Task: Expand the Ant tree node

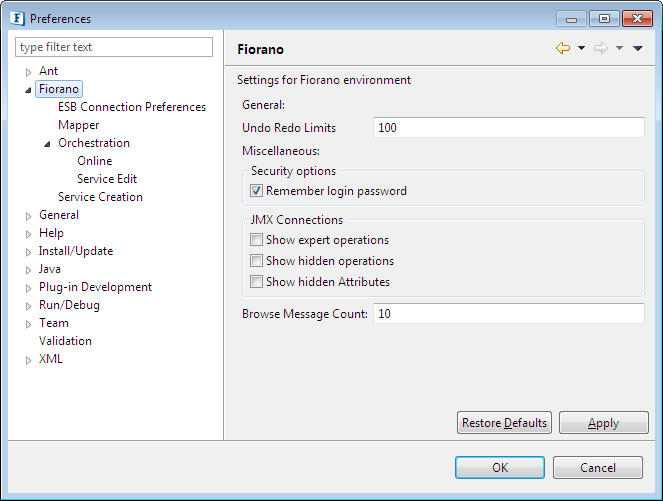Action: tap(28, 72)
